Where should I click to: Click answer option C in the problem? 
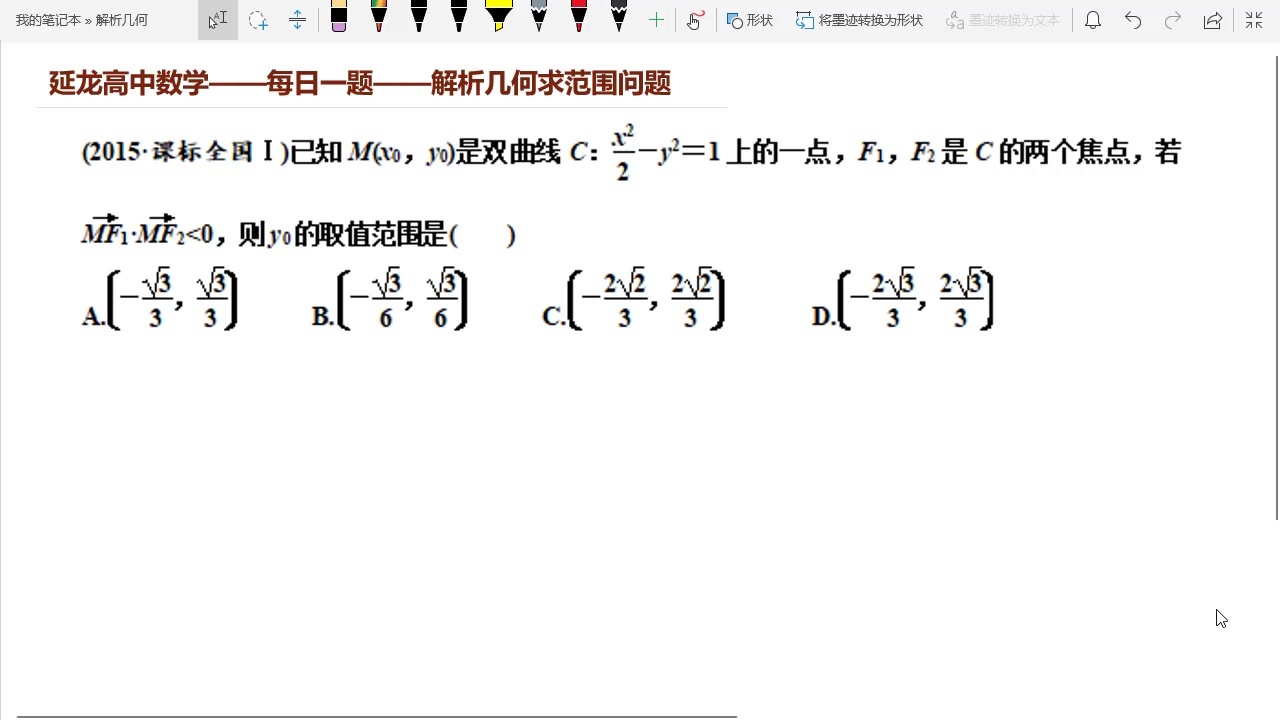(634, 300)
